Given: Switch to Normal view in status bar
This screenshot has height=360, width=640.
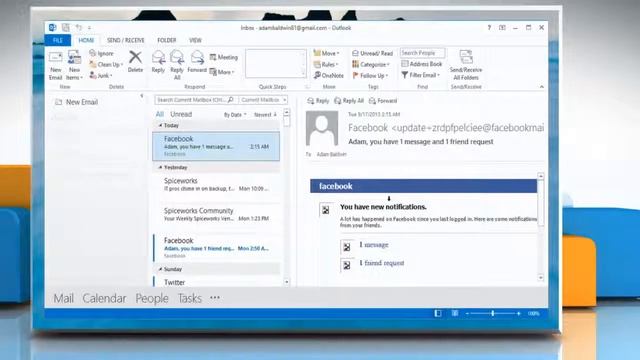Looking at the screenshot, I should point(438,313).
